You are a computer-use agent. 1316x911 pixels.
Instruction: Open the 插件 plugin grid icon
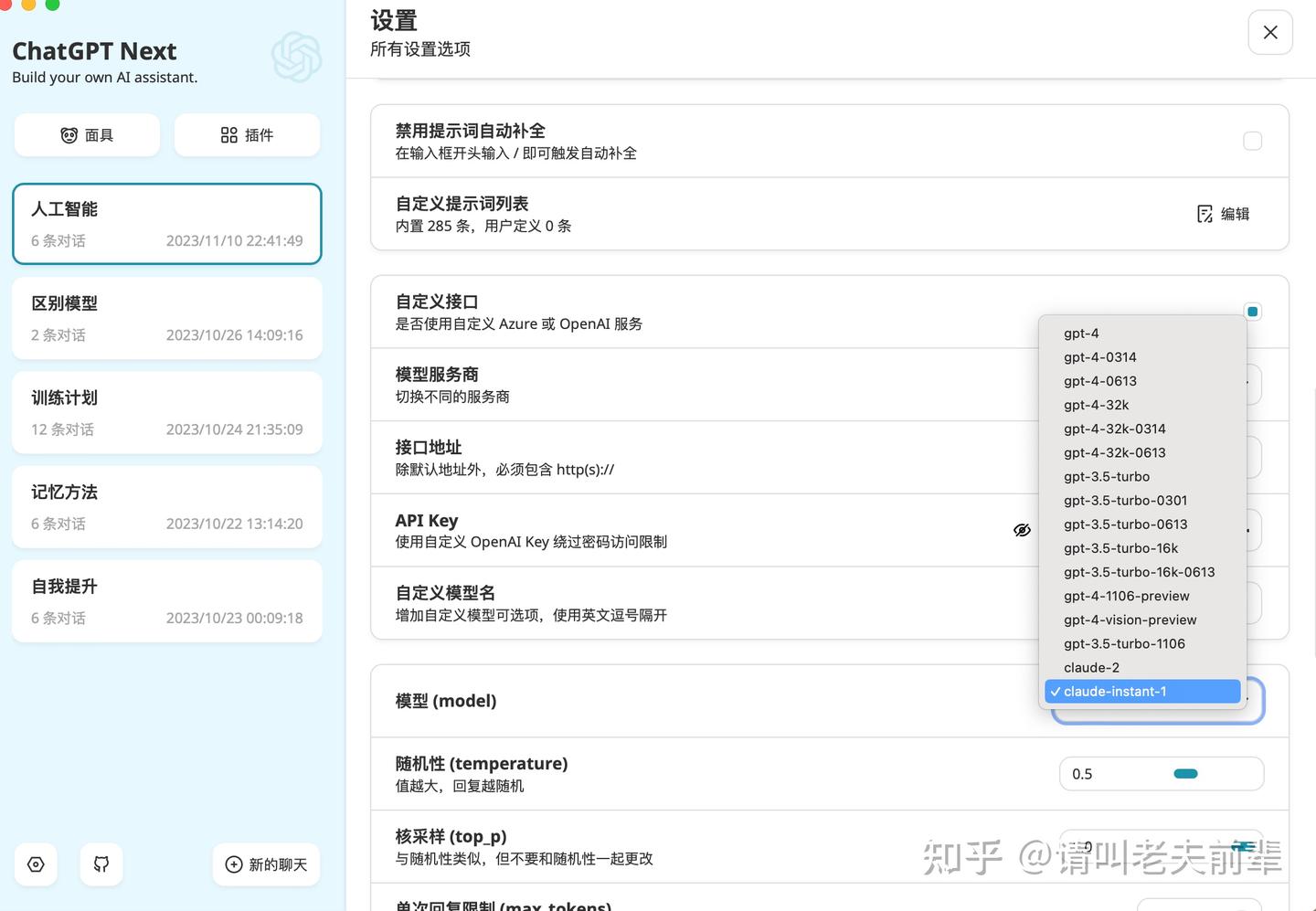point(229,135)
